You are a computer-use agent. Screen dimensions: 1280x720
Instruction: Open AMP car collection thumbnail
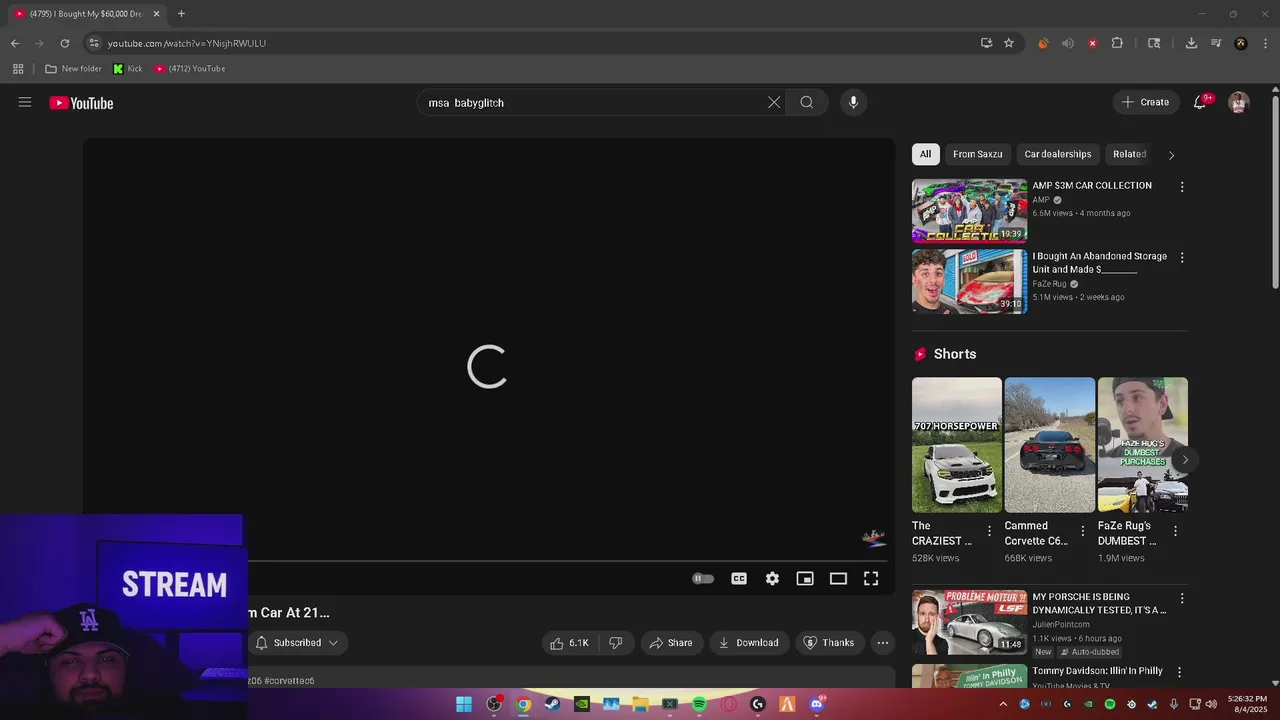(969, 211)
